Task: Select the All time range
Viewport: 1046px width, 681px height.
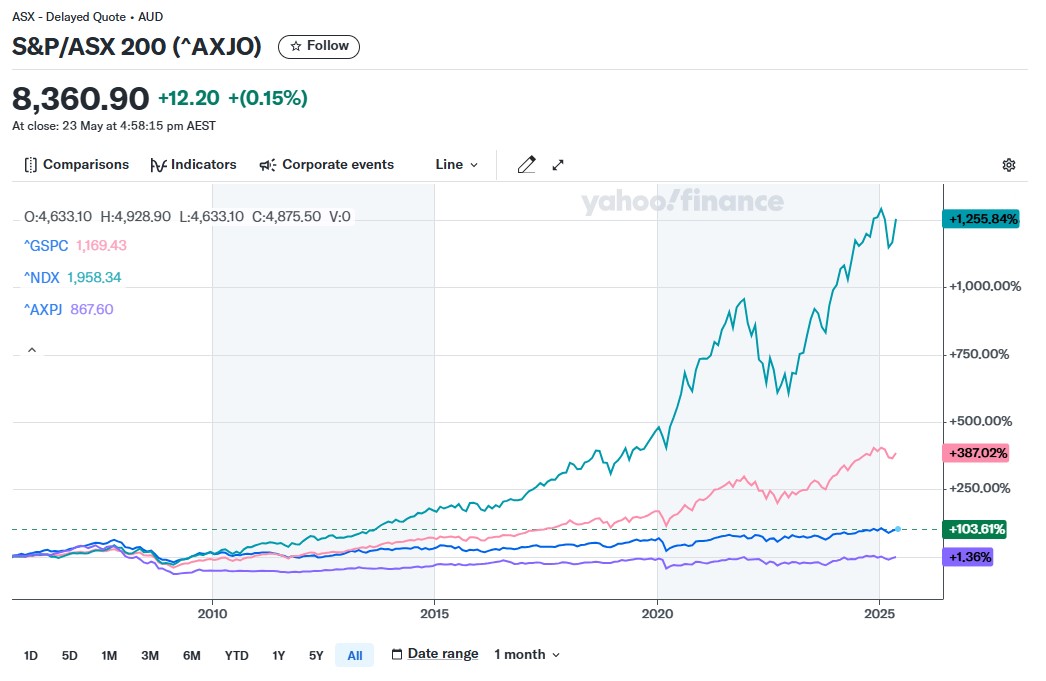Action: (x=354, y=656)
